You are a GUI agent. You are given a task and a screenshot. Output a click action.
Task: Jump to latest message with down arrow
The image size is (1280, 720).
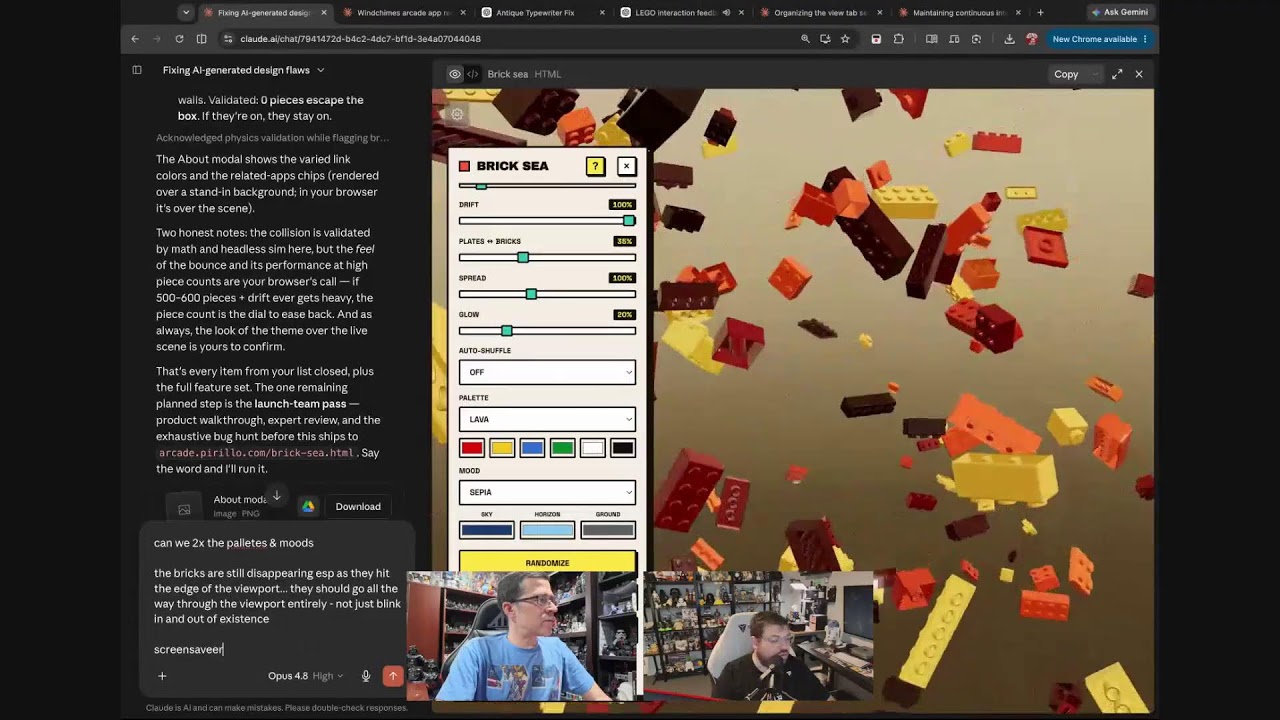[x=276, y=496]
